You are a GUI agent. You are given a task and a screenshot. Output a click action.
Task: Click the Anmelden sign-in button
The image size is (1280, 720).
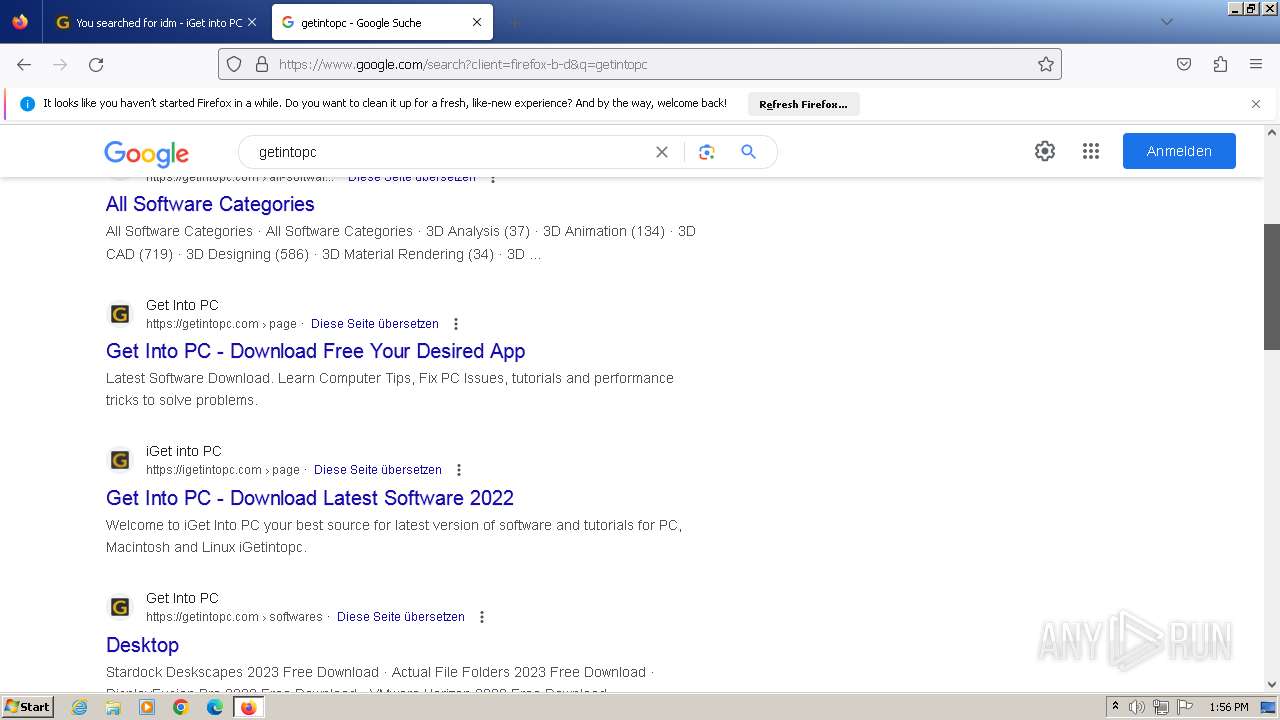[x=1179, y=151]
